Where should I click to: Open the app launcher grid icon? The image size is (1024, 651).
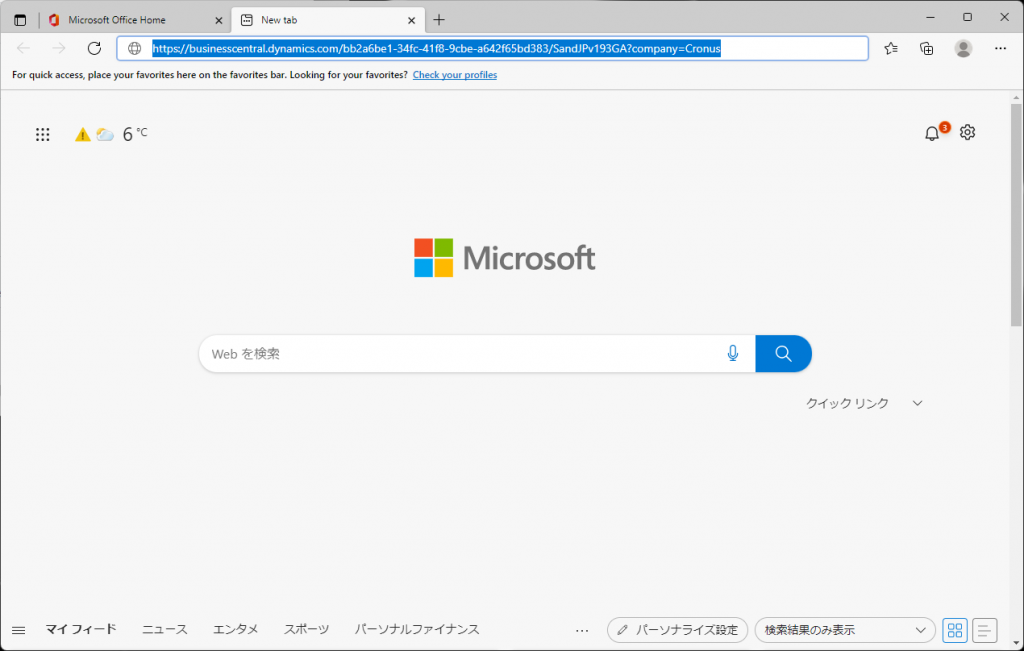click(x=42, y=135)
